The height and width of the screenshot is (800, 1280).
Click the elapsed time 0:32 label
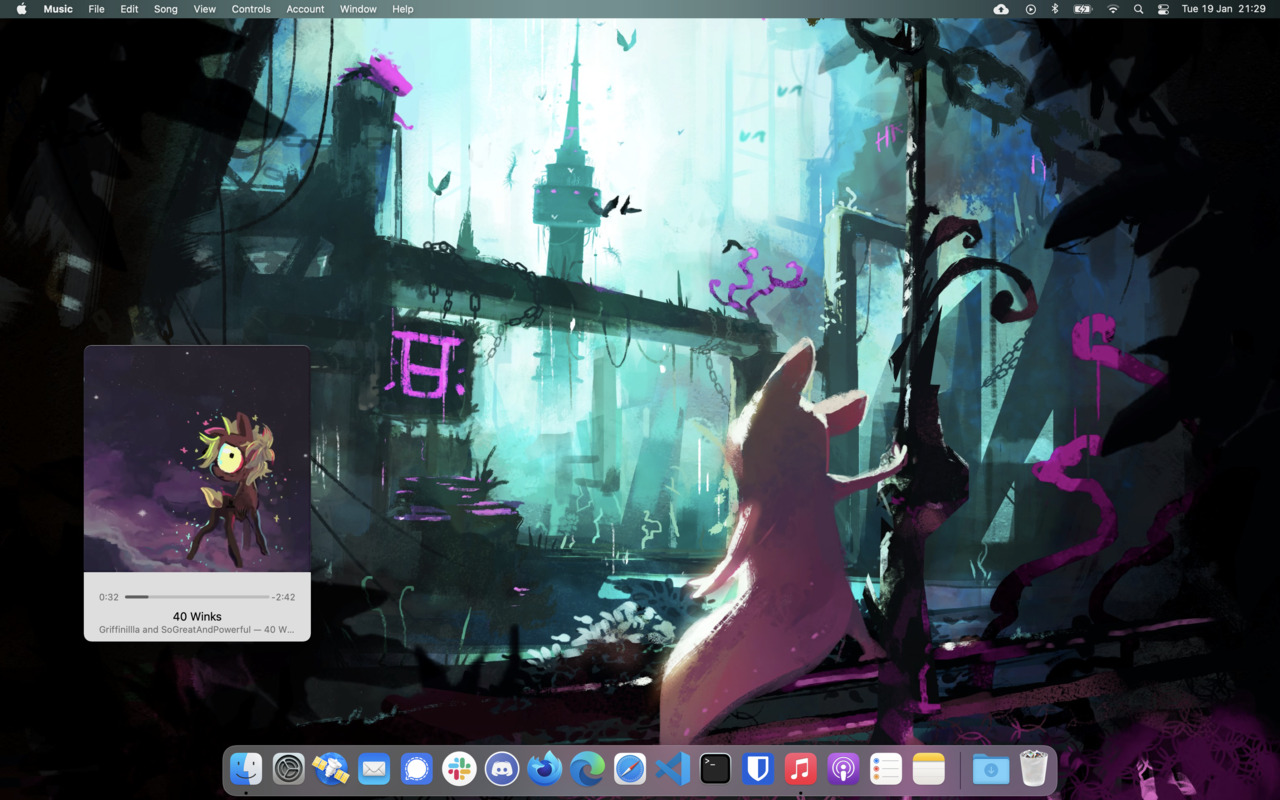coord(109,597)
